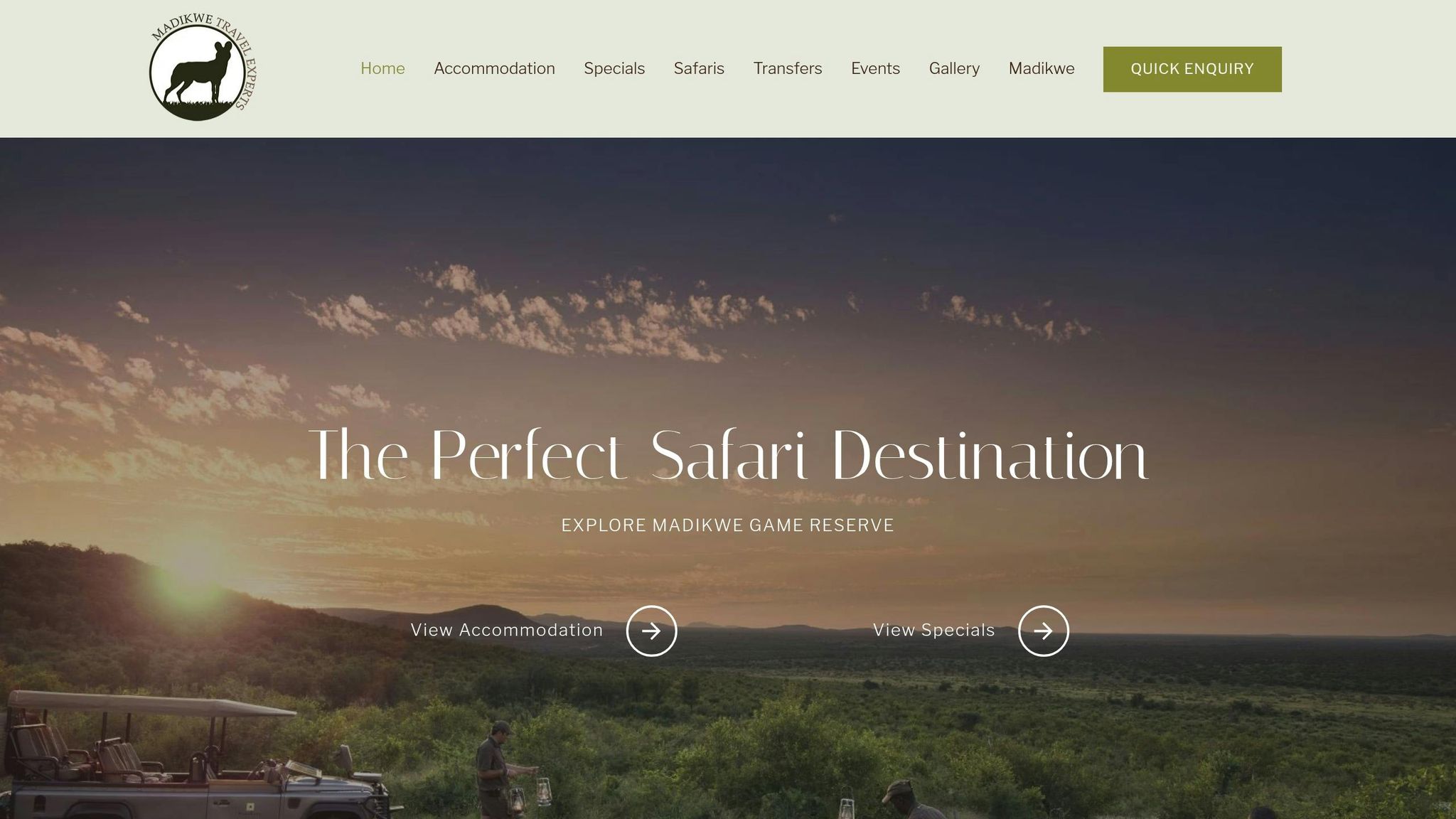Open the Transfers nav link
Viewport: 1456px width, 819px height.
(x=788, y=69)
